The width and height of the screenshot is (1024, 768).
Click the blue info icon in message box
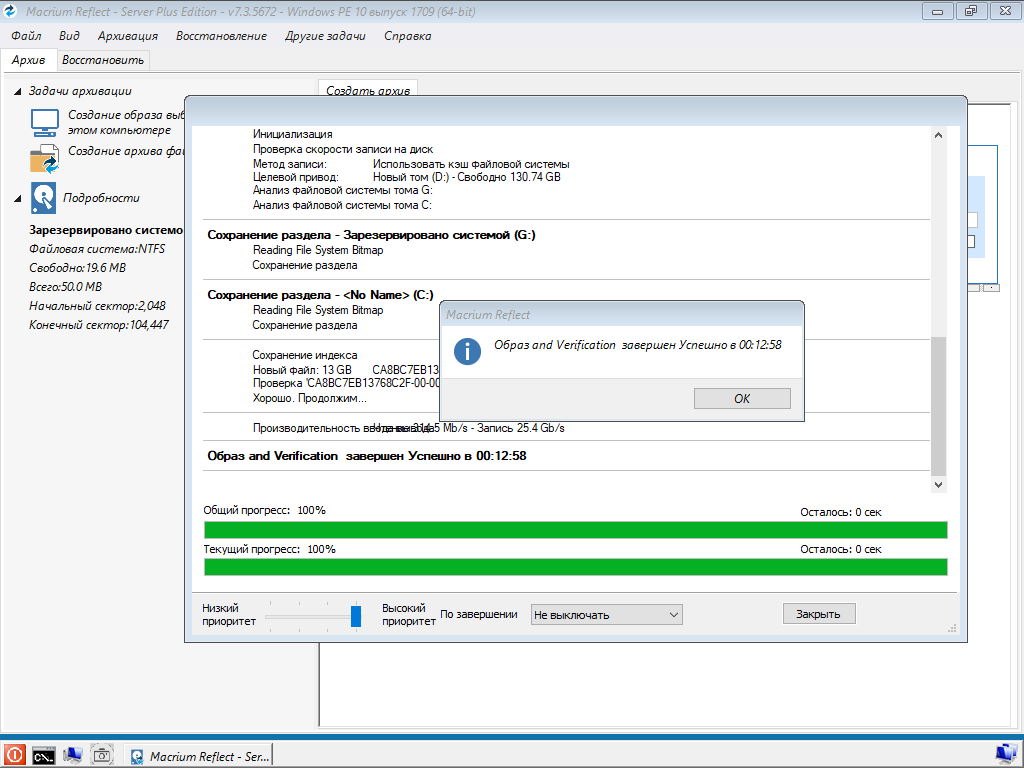pyautogui.click(x=467, y=351)
